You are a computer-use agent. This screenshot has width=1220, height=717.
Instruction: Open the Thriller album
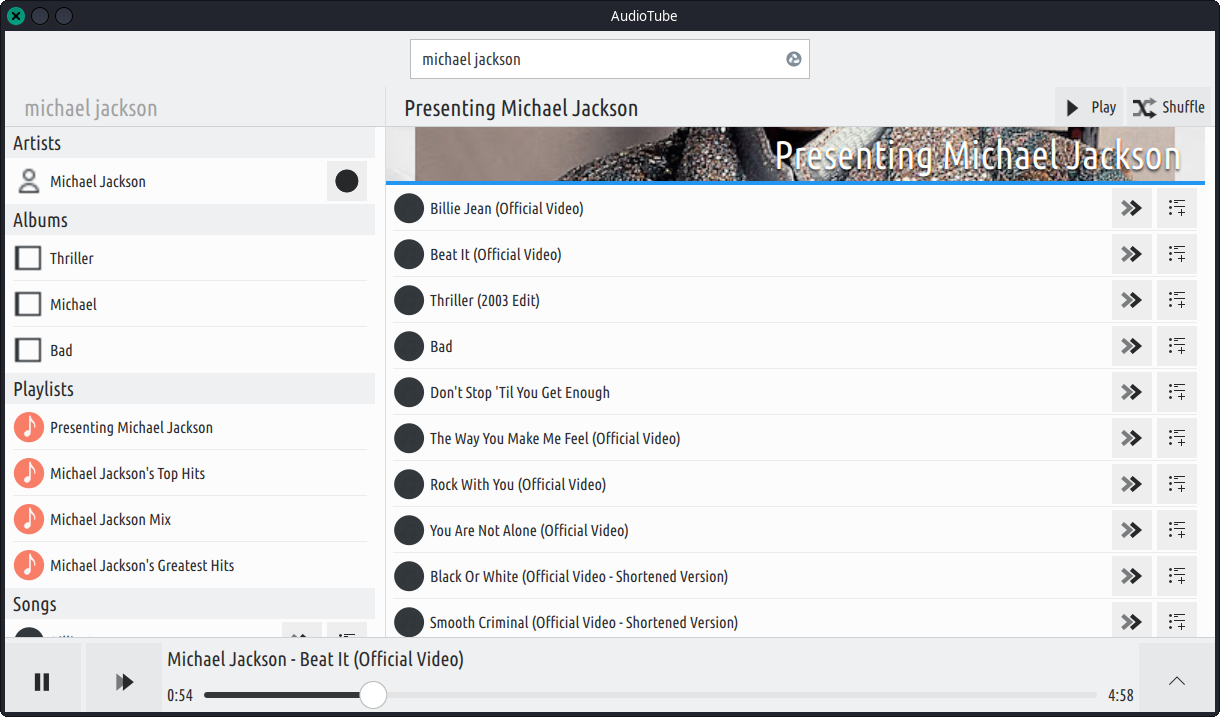pyautogui.click(x=72, y=258)
